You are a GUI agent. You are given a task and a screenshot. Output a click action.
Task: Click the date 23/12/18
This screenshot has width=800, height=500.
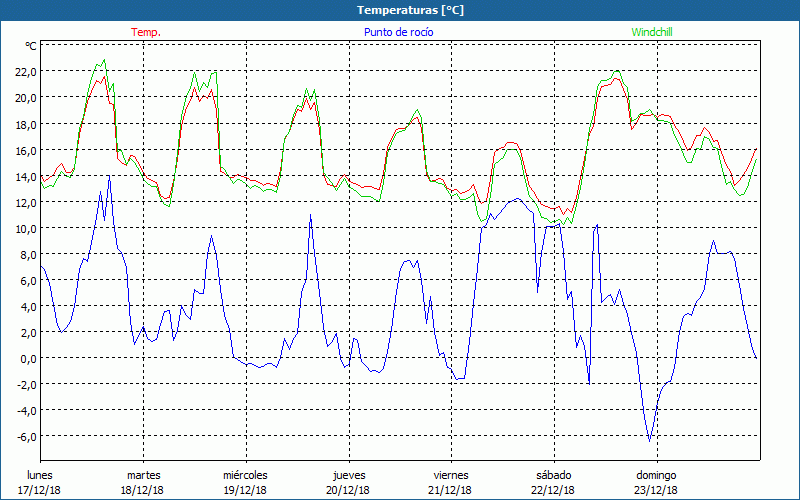pos(656,490)
